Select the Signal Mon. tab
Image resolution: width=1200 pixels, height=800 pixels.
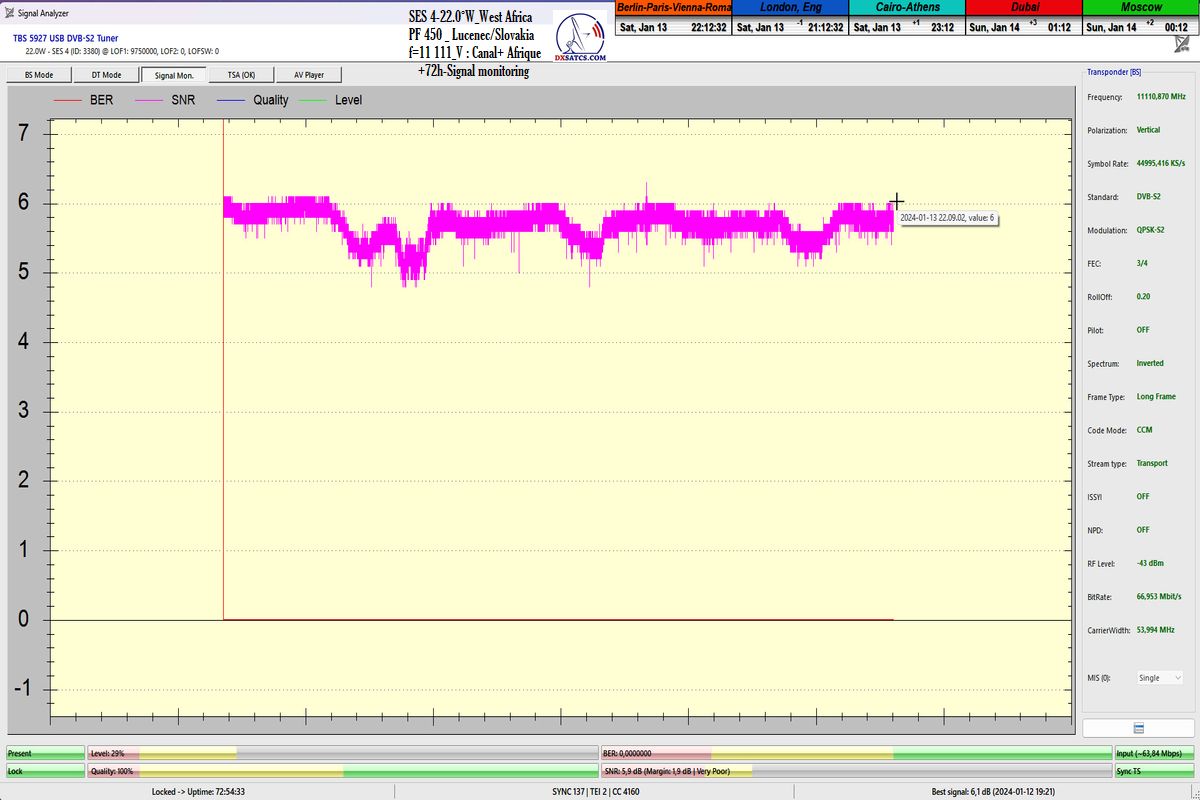[174, 75]
